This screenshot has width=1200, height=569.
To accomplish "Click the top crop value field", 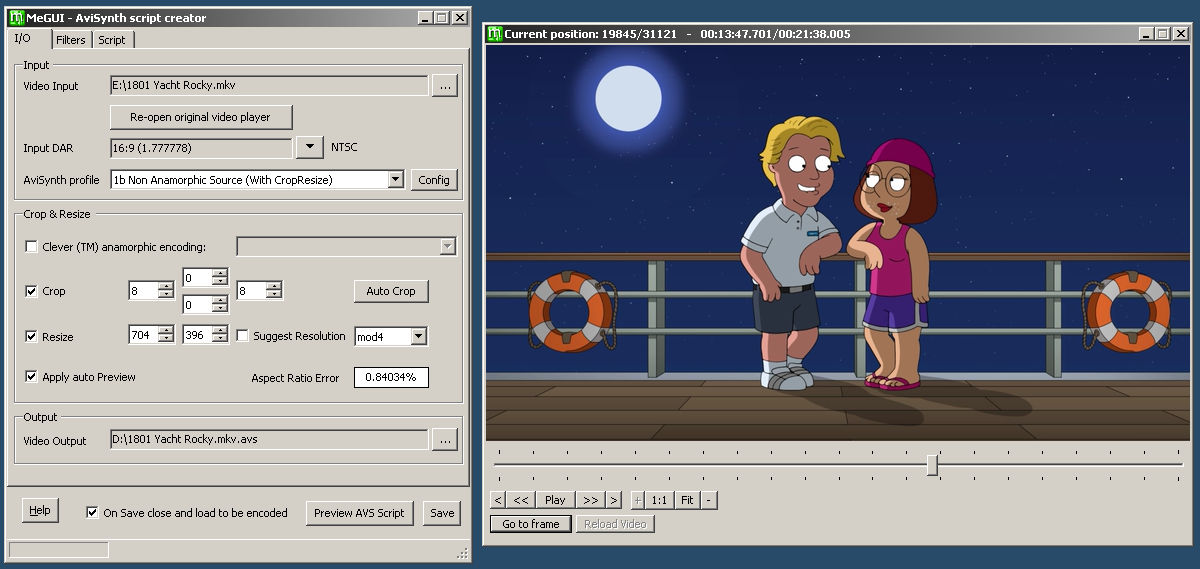I will click(x=196, y=277).
